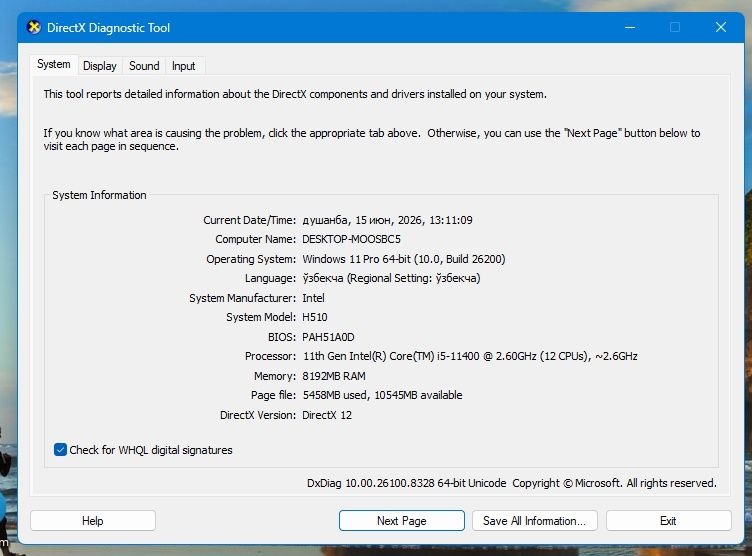Screen dimensions: 752x556
Task: Select computer name DESKTOP-MOOSBC5 text
Action: pyautogui.click(x=351, y=239)
